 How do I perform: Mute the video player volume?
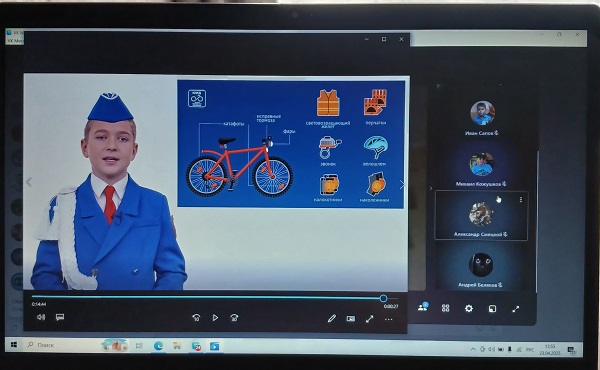tap(41, 317)
